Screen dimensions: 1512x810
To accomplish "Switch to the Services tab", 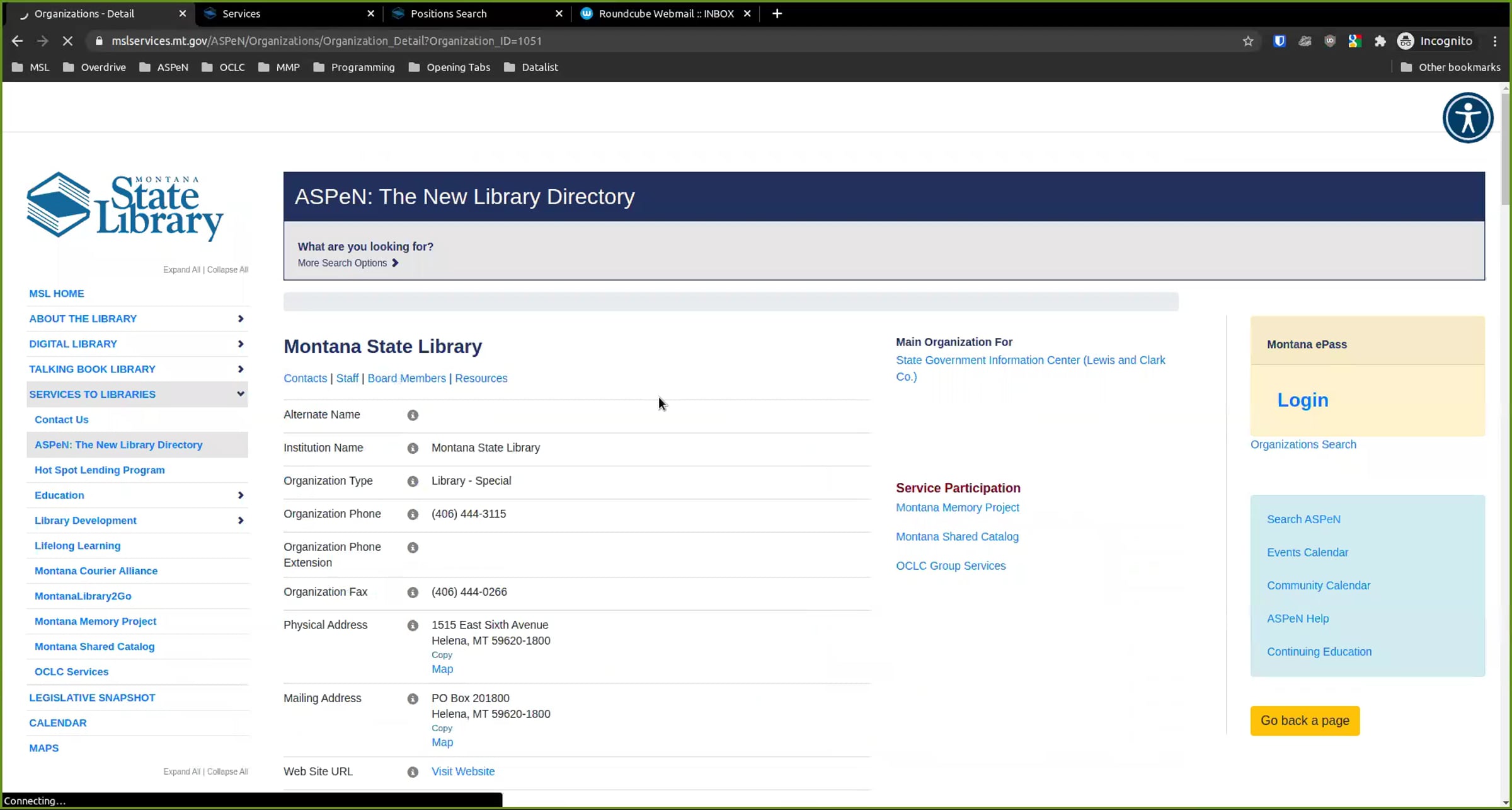I will coord(289,13).
